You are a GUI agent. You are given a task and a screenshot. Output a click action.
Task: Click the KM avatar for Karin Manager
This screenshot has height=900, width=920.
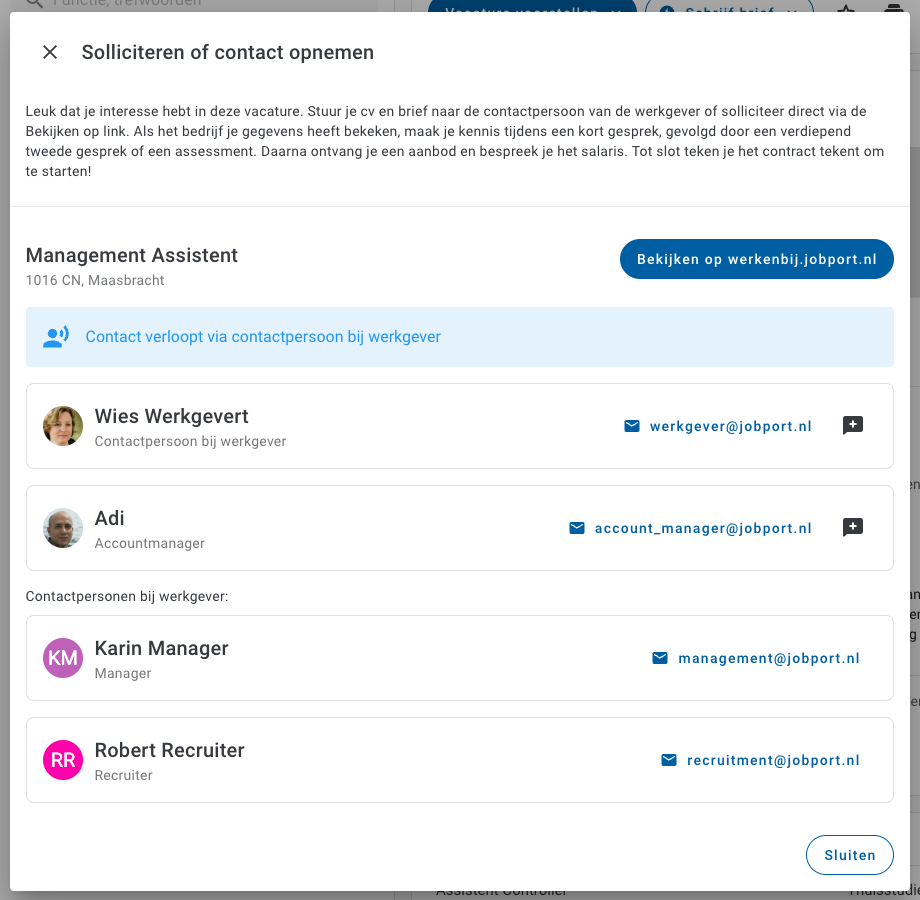[63, 658]
